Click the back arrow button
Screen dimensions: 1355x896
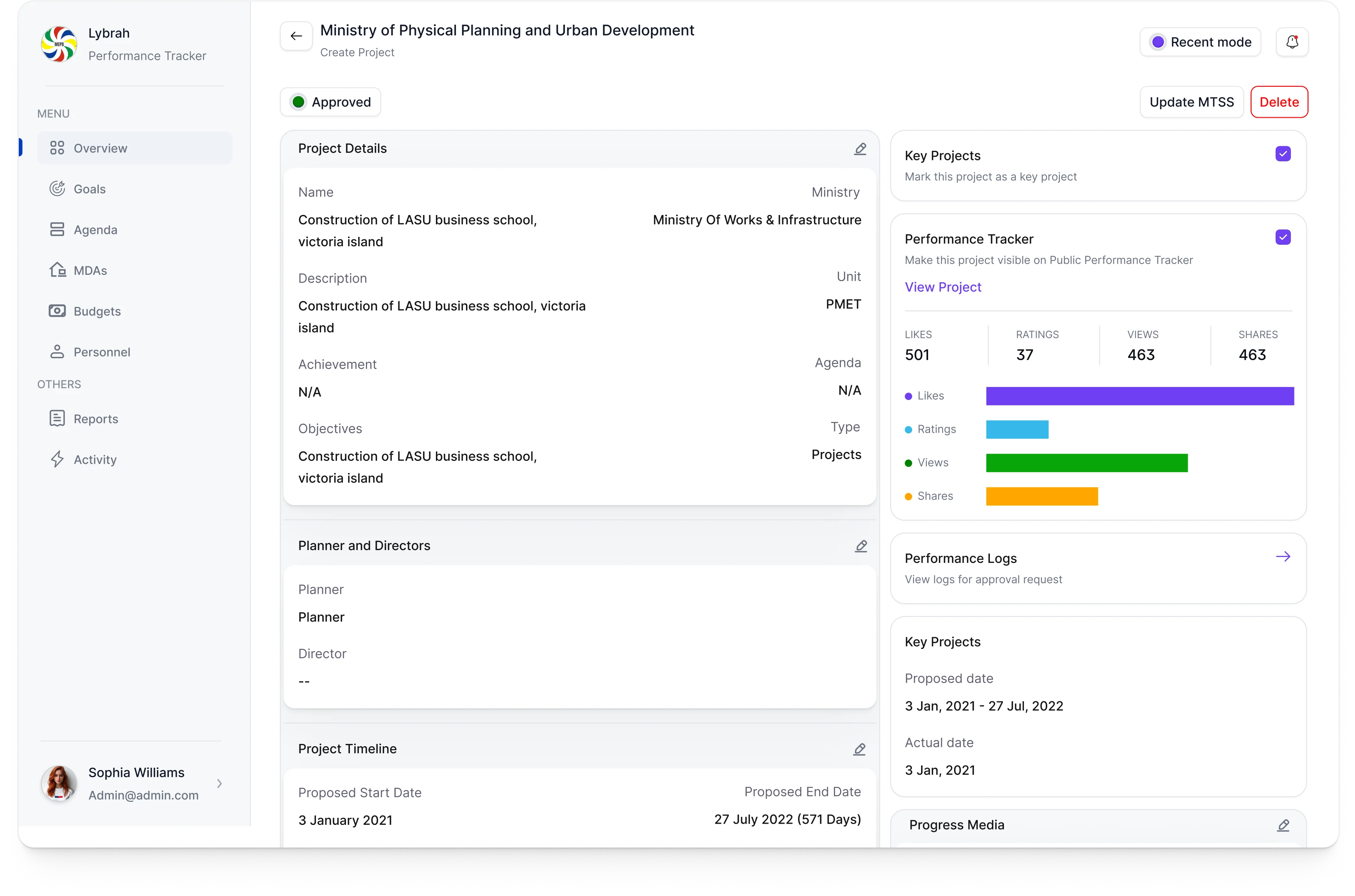296,37
